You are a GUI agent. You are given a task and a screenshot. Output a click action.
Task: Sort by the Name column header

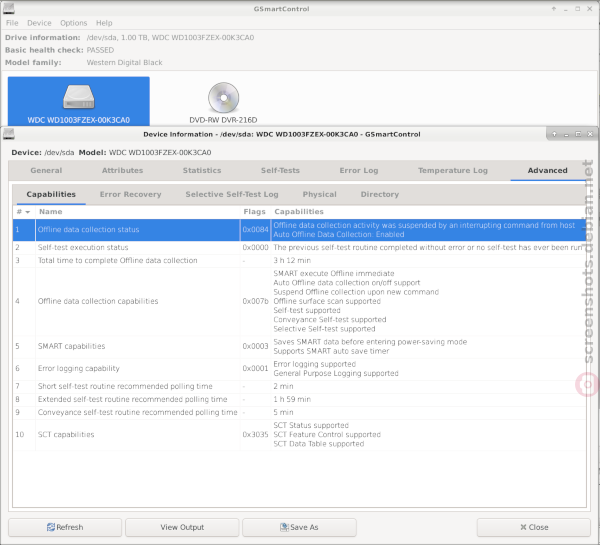pyautogui.click(x=138, y=212)
